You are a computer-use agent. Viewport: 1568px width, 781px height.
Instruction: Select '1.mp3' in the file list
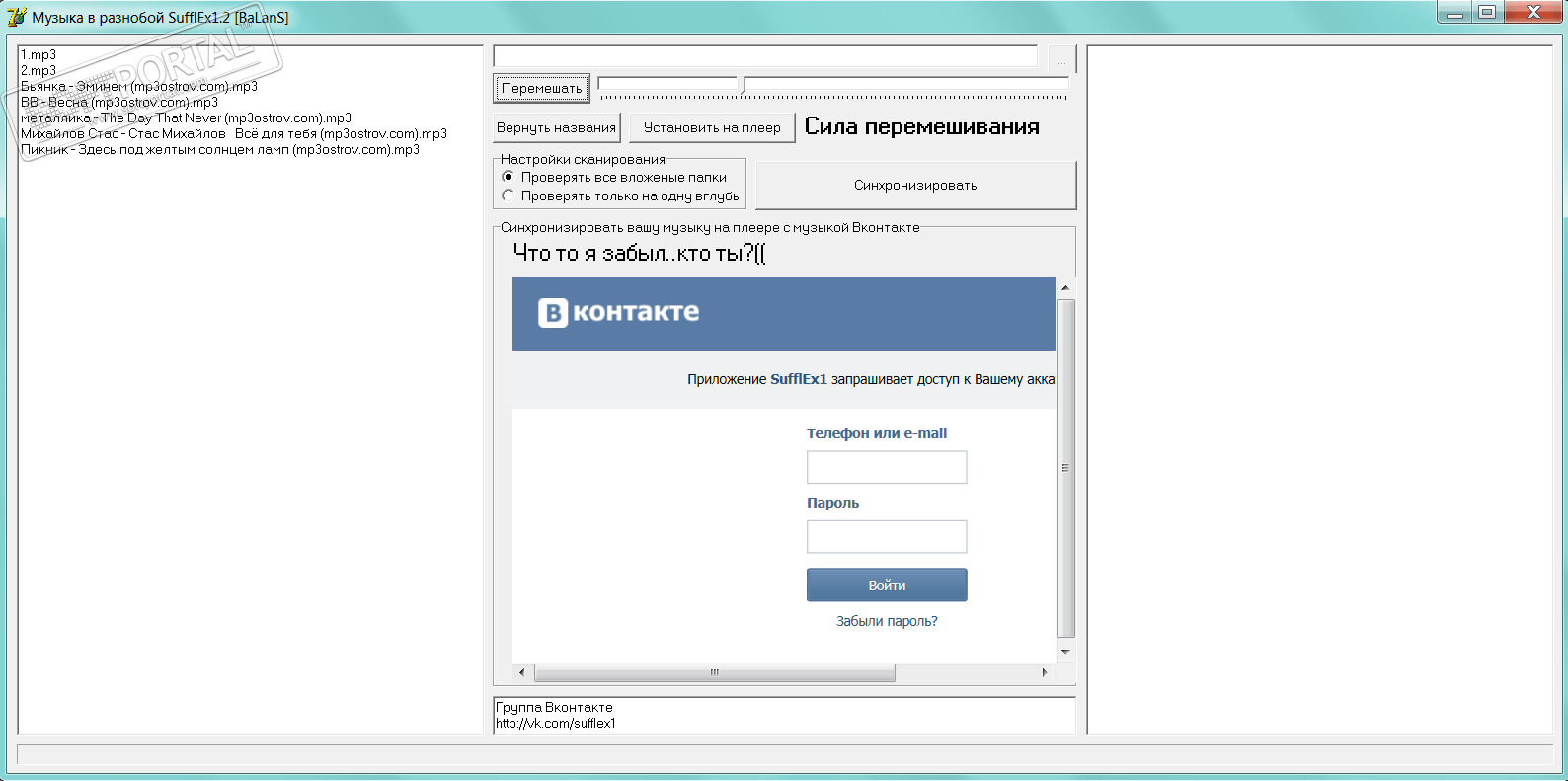(x=39, y=54)
